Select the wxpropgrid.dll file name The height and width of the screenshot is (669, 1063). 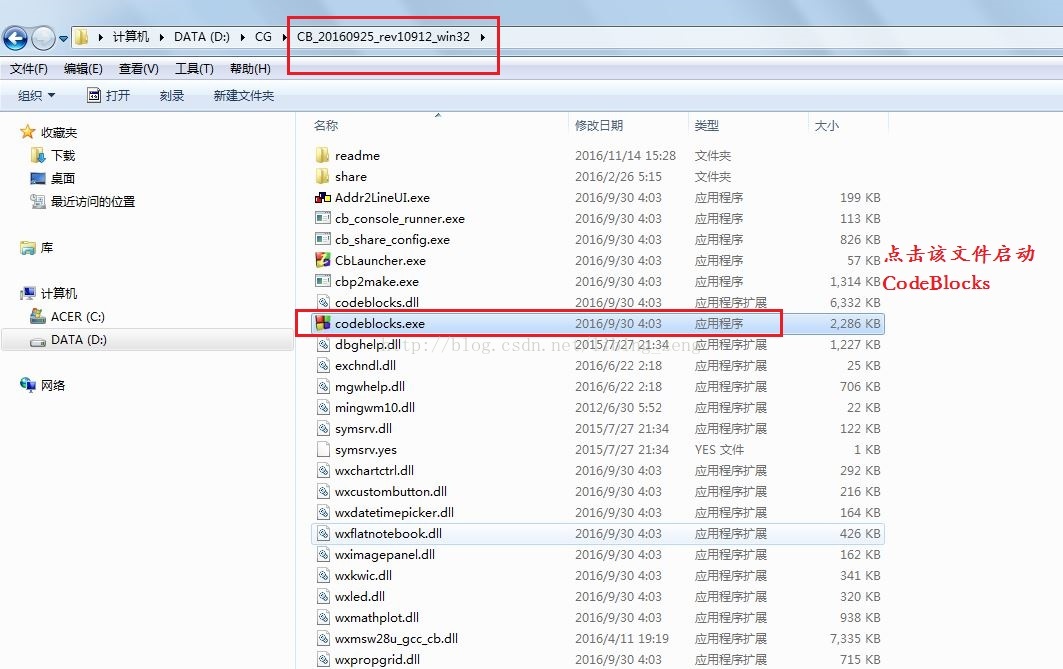378,660
